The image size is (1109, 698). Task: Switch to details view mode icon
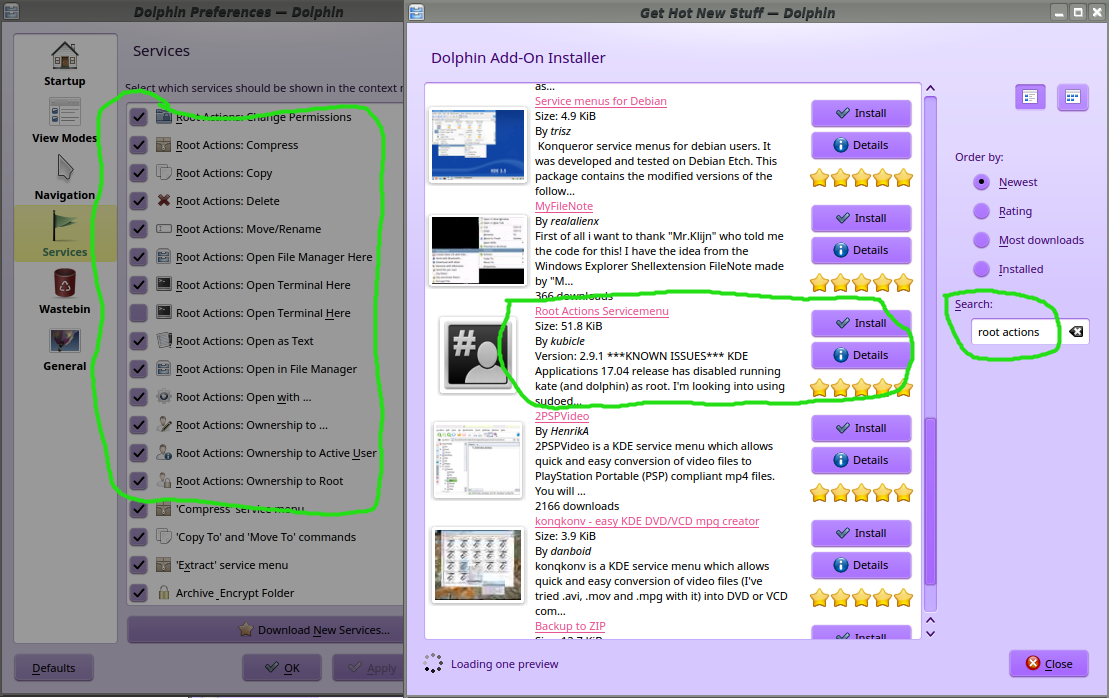pos(1030,97)
